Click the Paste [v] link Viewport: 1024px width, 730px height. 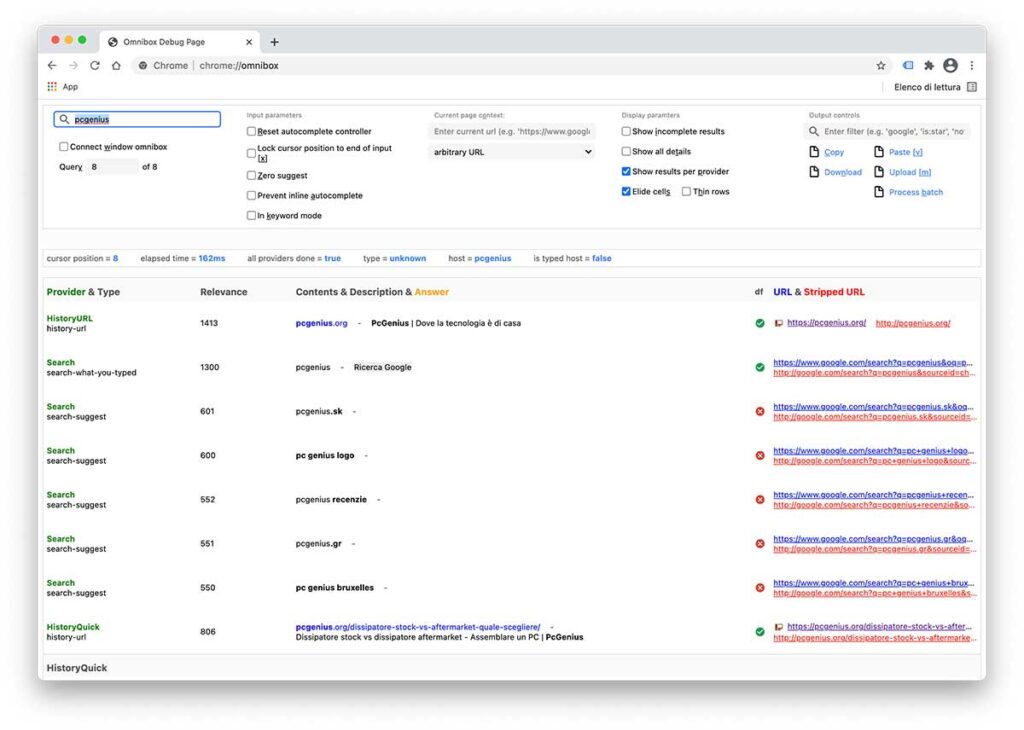(906, 152)
